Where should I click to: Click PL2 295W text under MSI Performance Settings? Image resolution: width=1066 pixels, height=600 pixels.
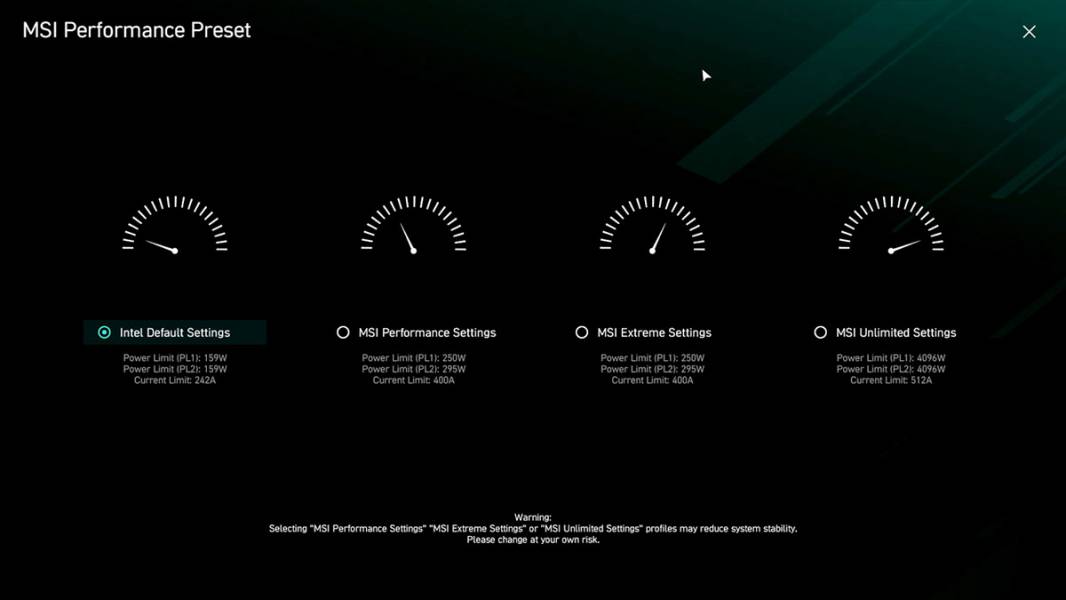[x=413, y=369]
